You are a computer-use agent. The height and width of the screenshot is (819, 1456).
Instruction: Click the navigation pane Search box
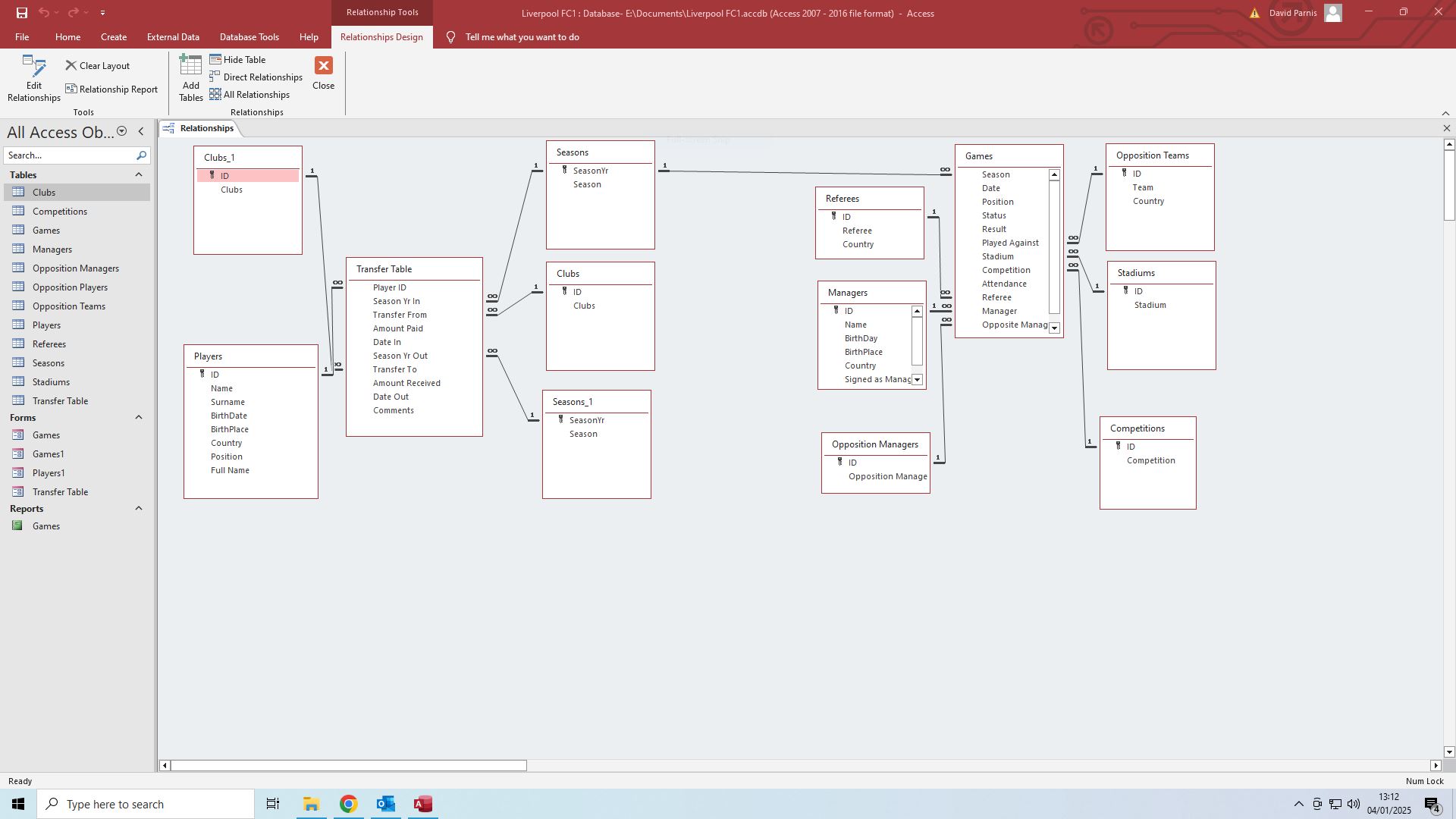point(68,155)
